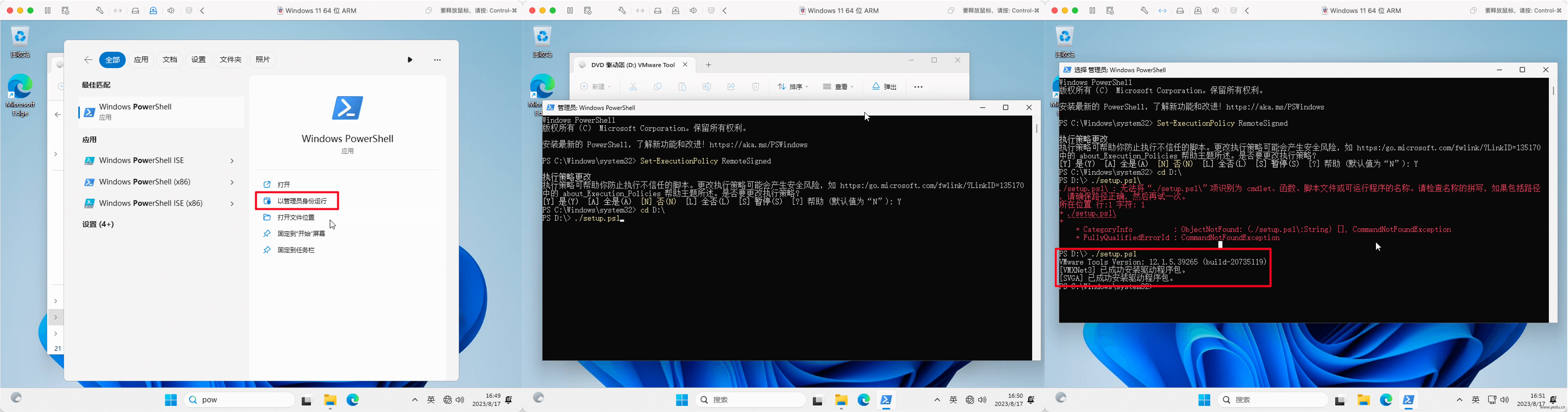Click the Cut scissors icon in Explorer toolbar
The image size is (1568, 412).
coord(633,86)
